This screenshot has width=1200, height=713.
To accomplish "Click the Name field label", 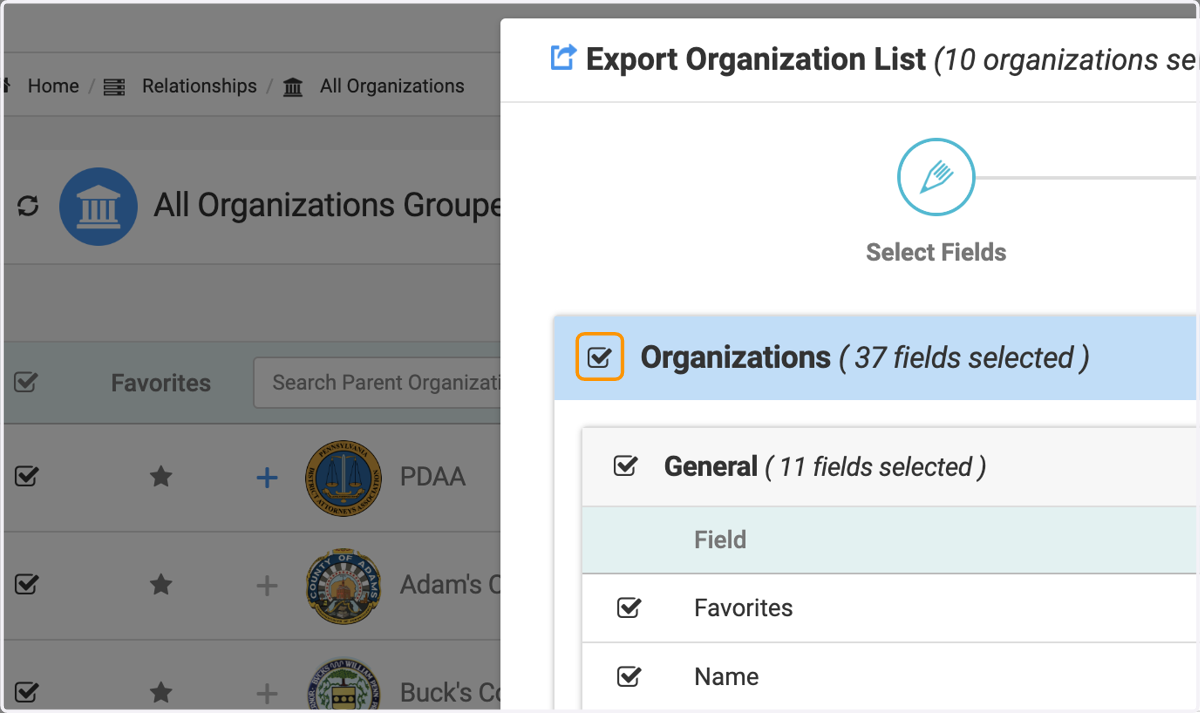I will click(726, 677).
